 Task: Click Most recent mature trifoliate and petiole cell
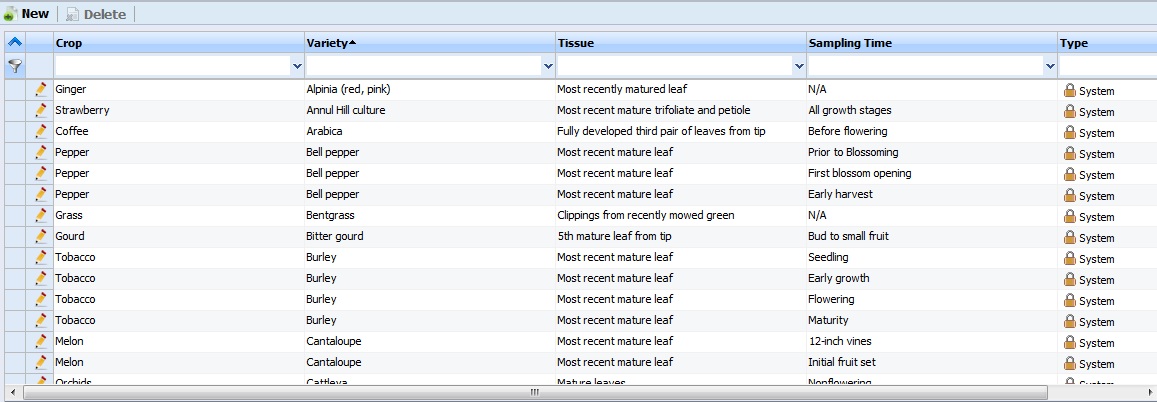pyautogui.click(x=680, y=111)
